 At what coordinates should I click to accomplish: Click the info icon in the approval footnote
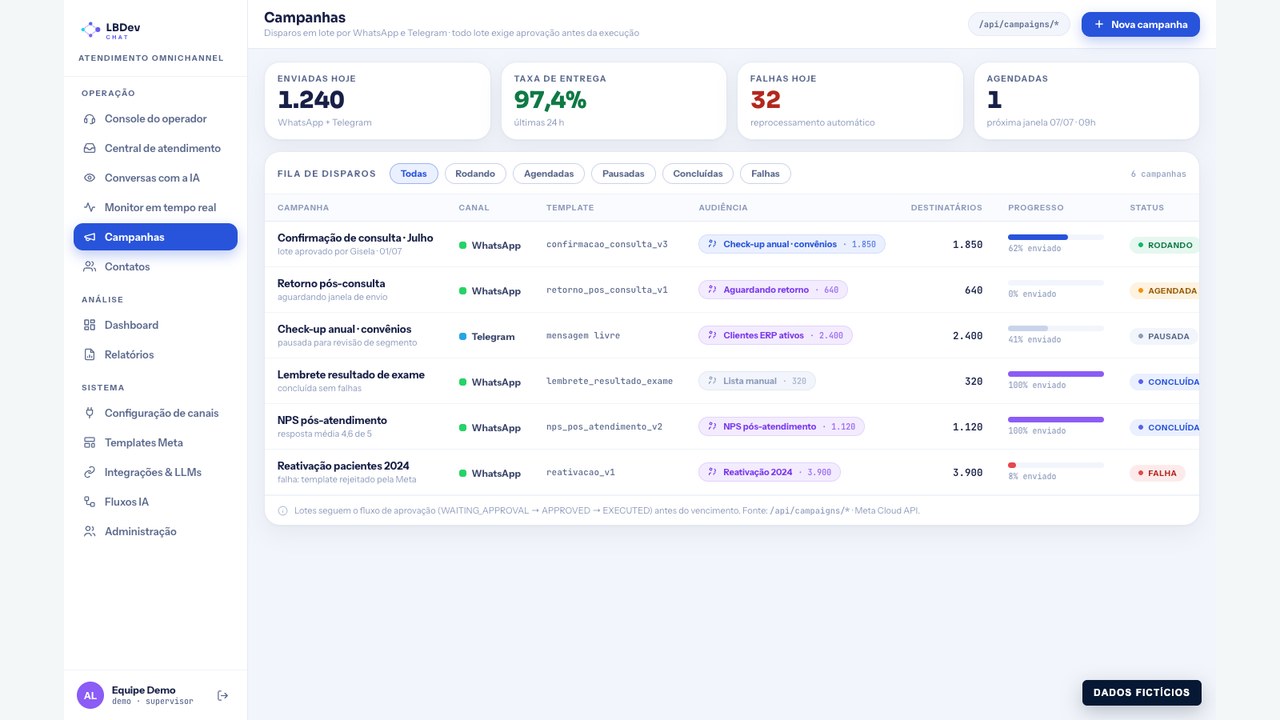(283, 510)
